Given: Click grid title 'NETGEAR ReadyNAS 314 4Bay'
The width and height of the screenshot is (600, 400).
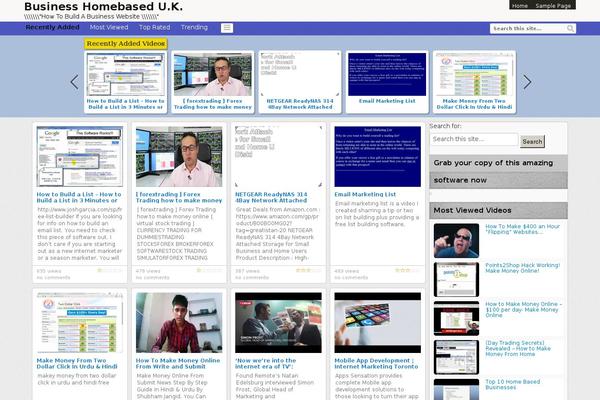Looking at the screenshot, I should point(271,197).
